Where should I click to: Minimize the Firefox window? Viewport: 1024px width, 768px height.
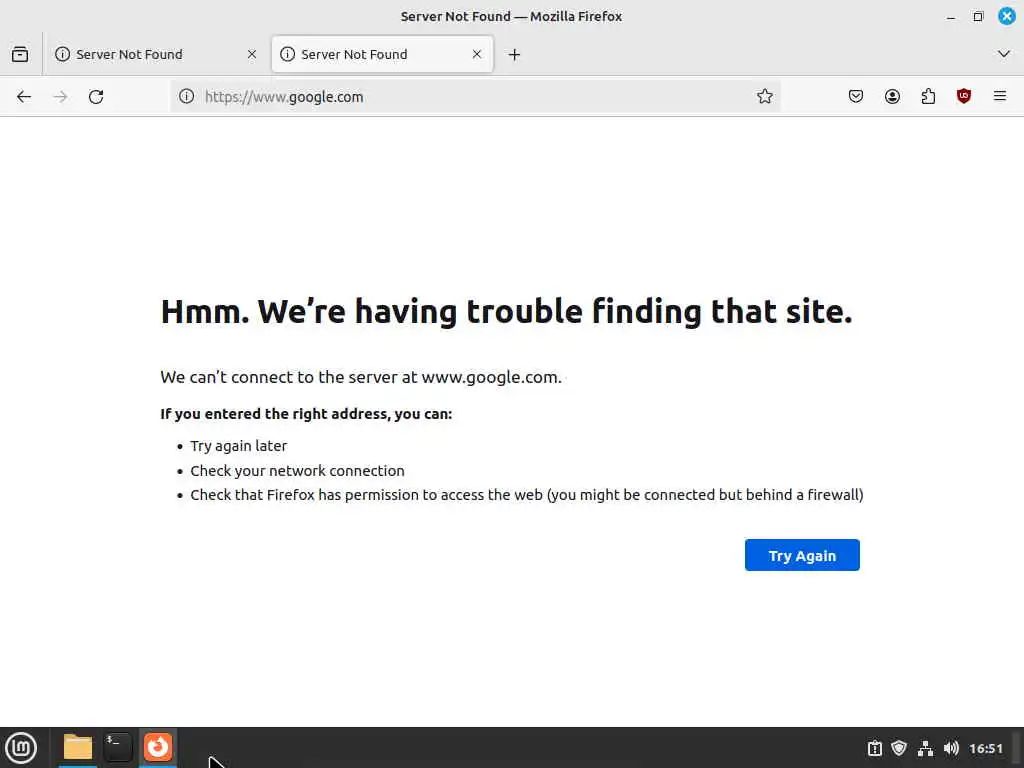click(951, 17)
